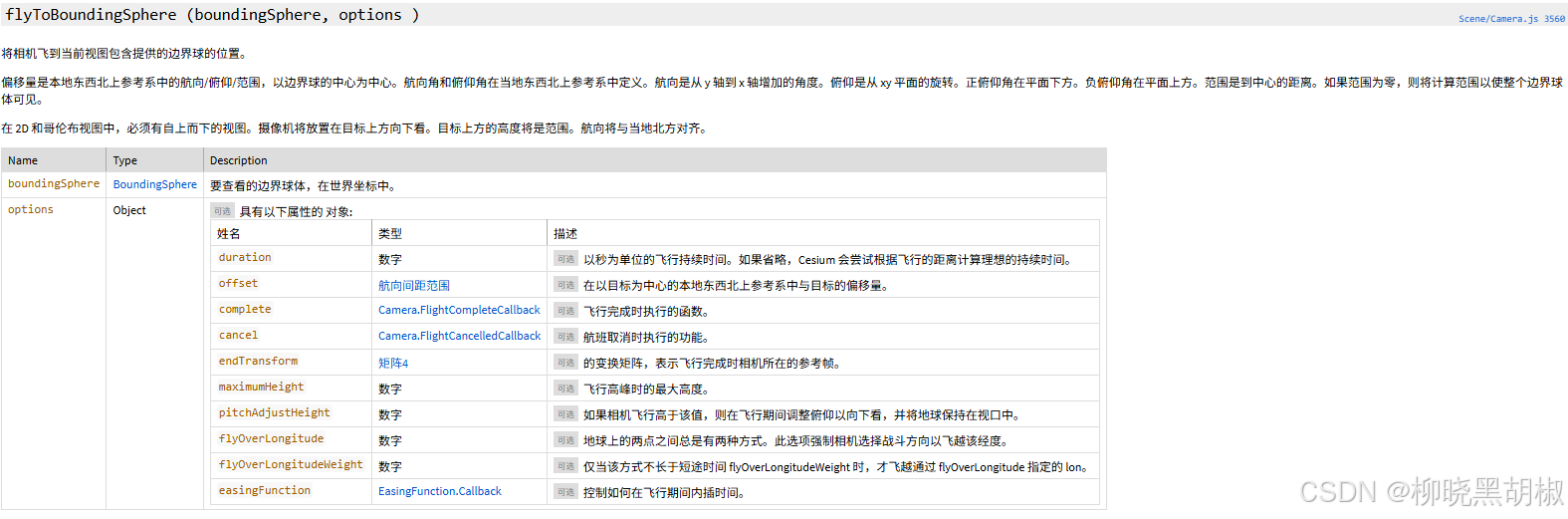Follow the 矩阵4 type link
This screenshot has width=1568, height=519.
[x=393, y=364]
